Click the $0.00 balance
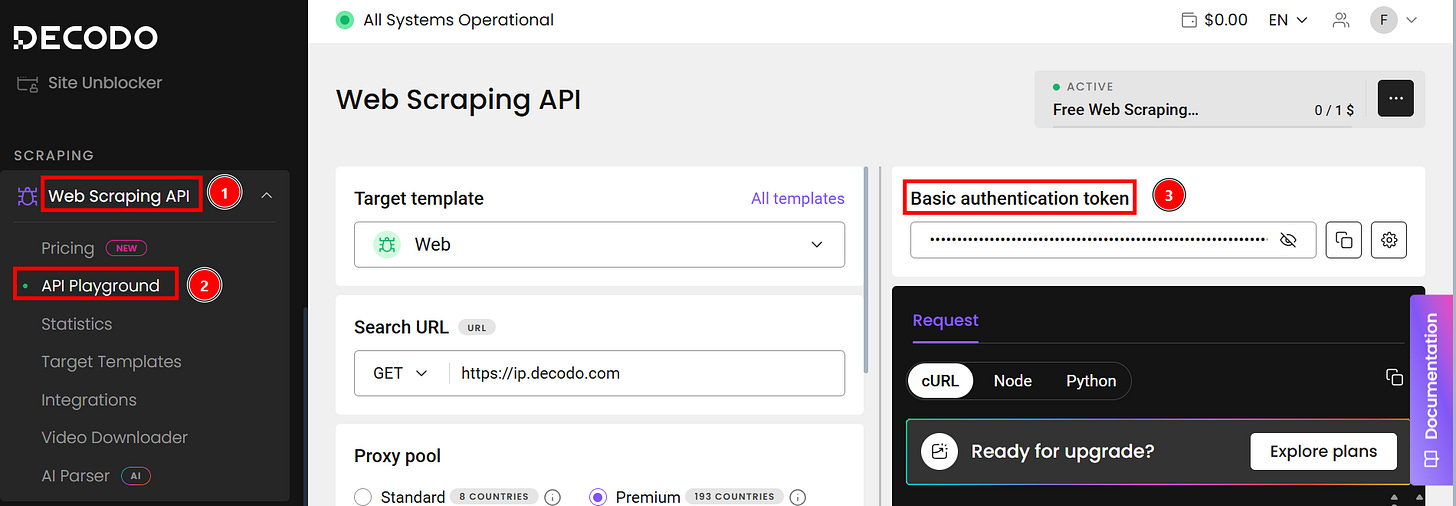The image size is (1456, 506). [x=1226, y=20]
